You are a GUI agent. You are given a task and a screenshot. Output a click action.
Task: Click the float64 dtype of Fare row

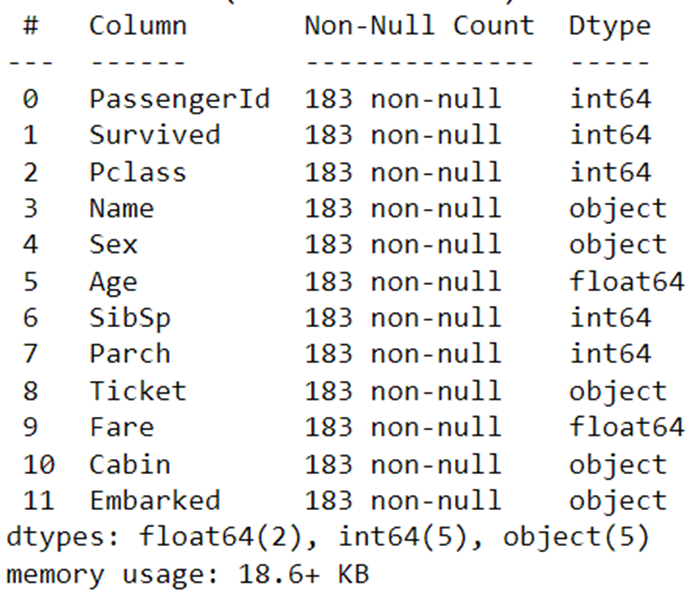pos(627,428)
